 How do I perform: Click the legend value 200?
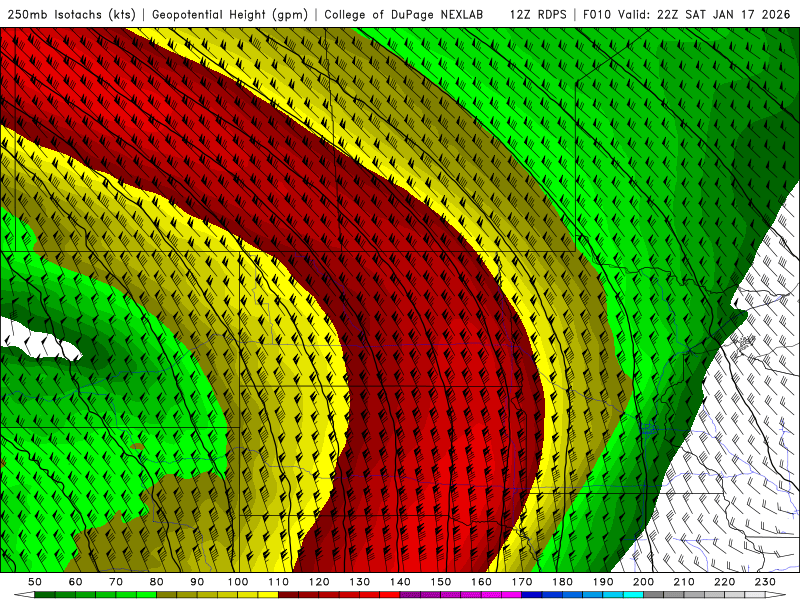(x=643, y=582)
